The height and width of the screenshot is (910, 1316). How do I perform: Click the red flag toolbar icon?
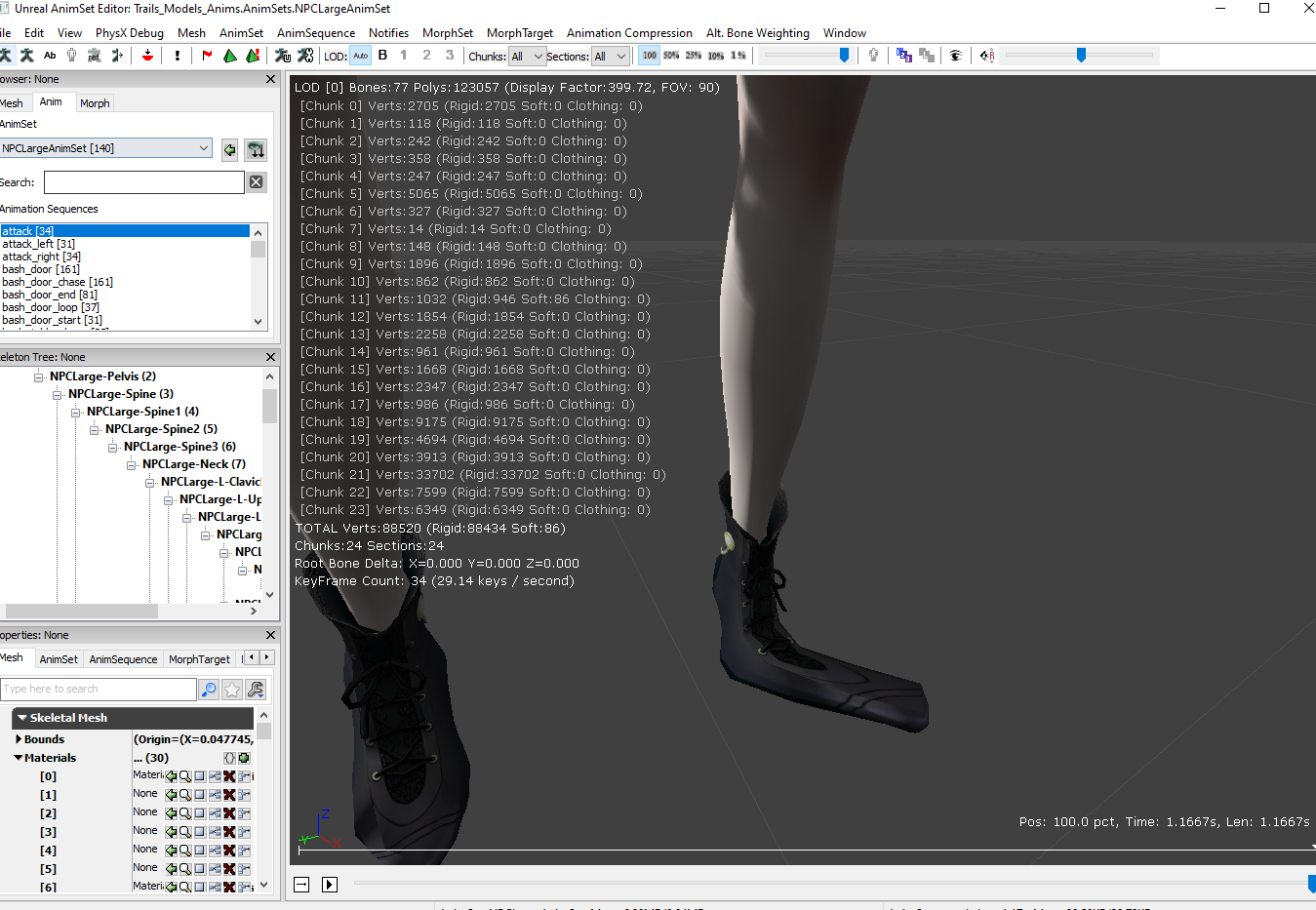[207, 56]
